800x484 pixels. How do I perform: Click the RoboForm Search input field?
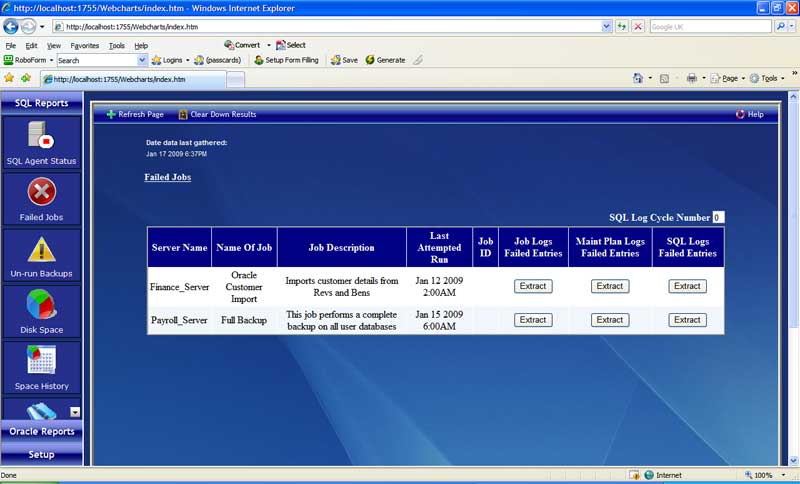click(x=97, y=60)
